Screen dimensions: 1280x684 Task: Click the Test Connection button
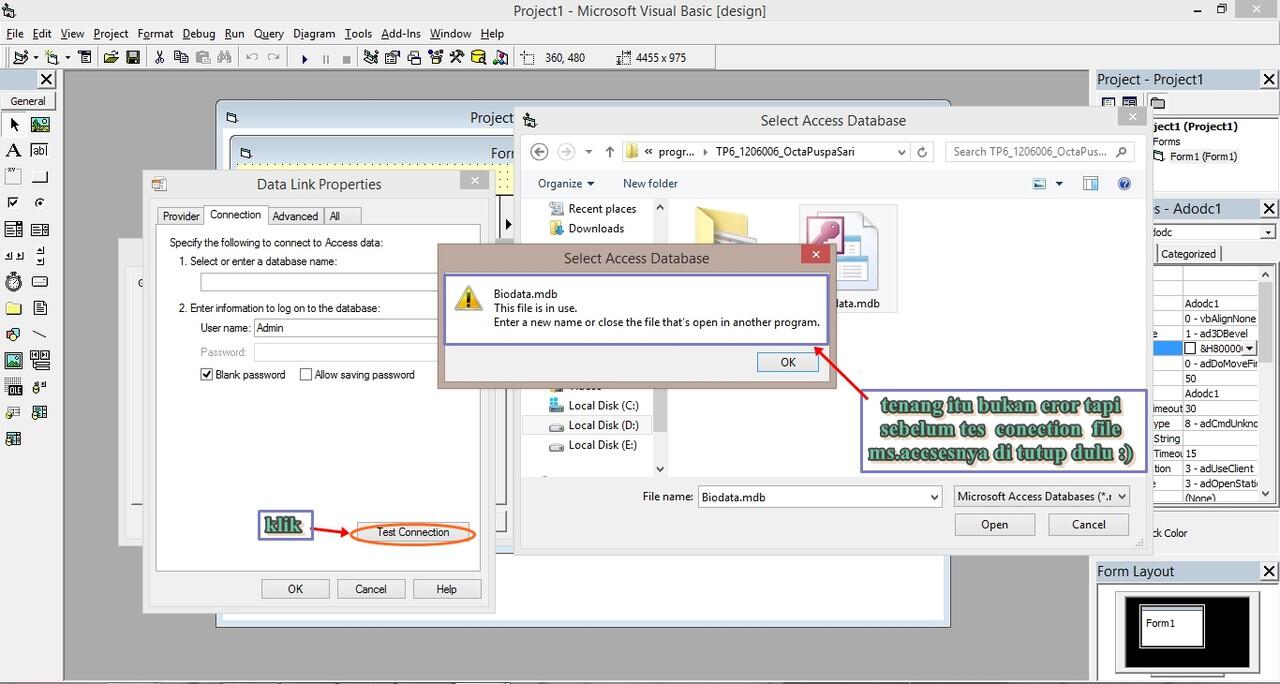412,533
